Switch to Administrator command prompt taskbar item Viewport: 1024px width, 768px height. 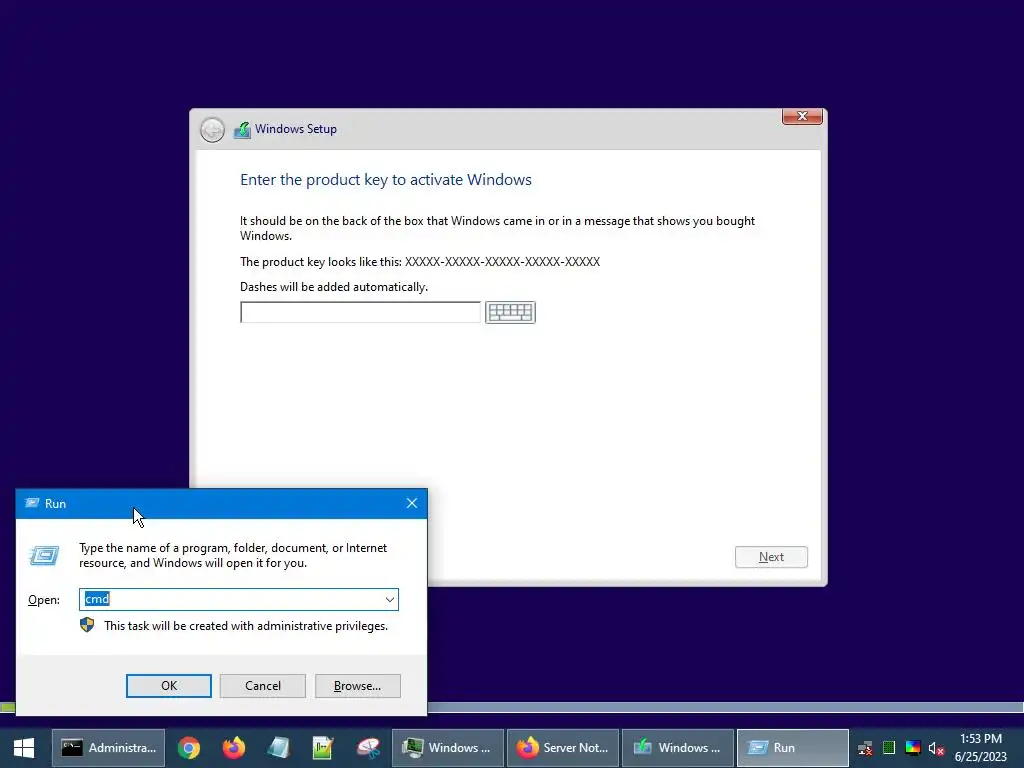pyautogui.click(x=108, y=748)
